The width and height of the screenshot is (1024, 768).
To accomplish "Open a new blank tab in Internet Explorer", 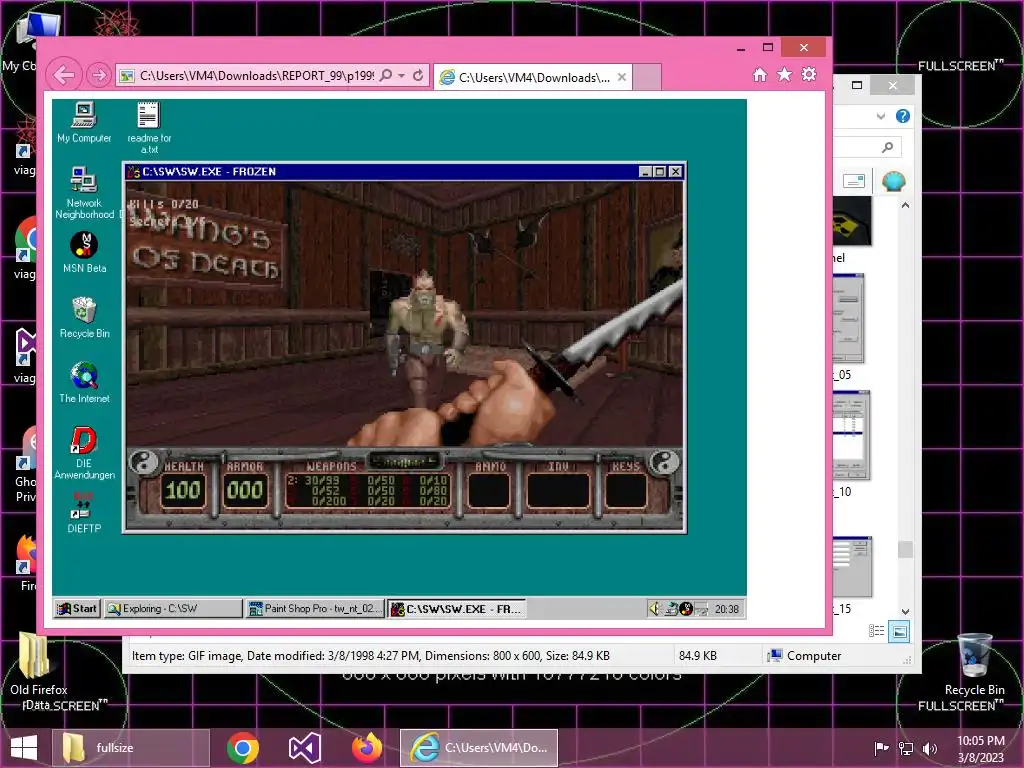I will point(647,77).
